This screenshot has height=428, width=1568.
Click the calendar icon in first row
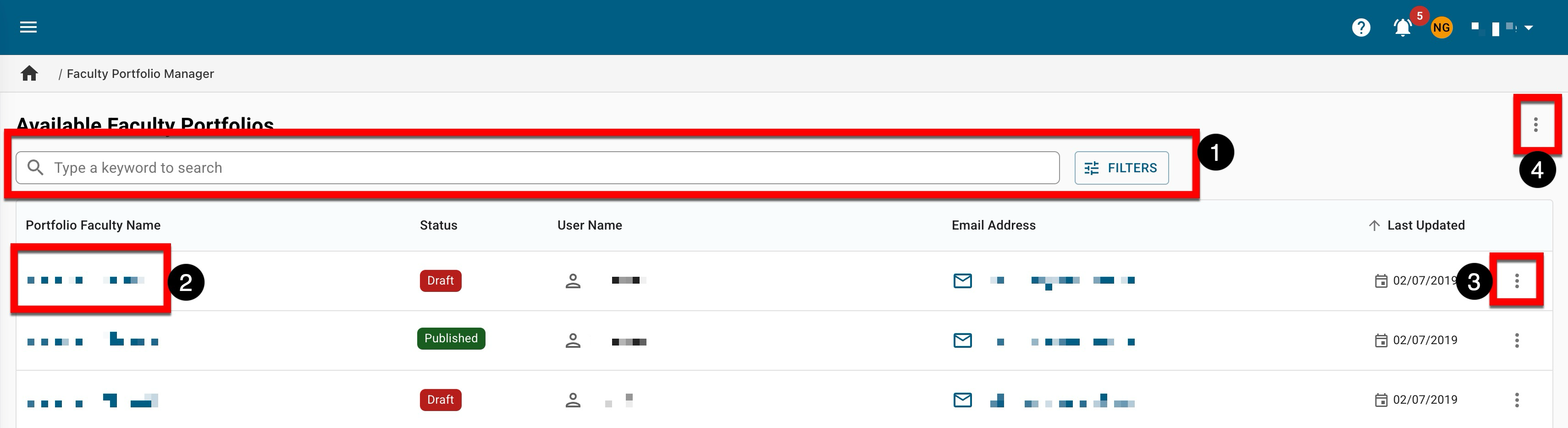pyautogui.click(x=1381, y=281)
